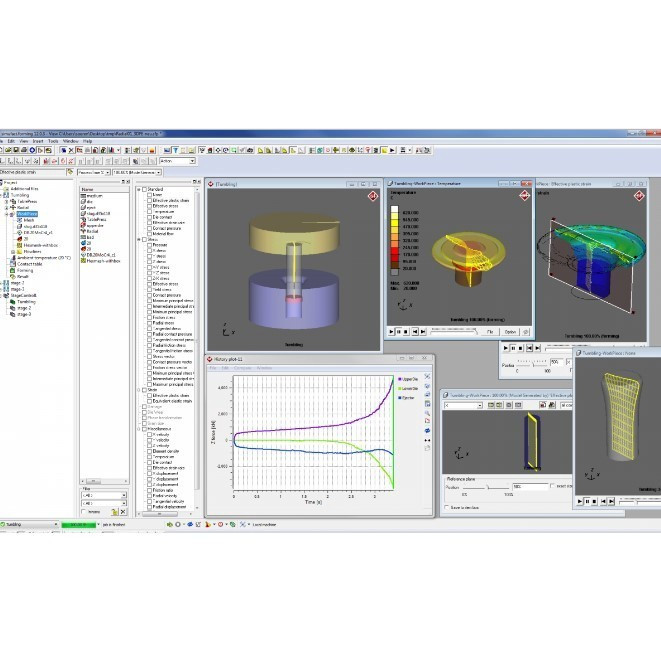Click the X delete icon in main toolbar

coord(71,150)
